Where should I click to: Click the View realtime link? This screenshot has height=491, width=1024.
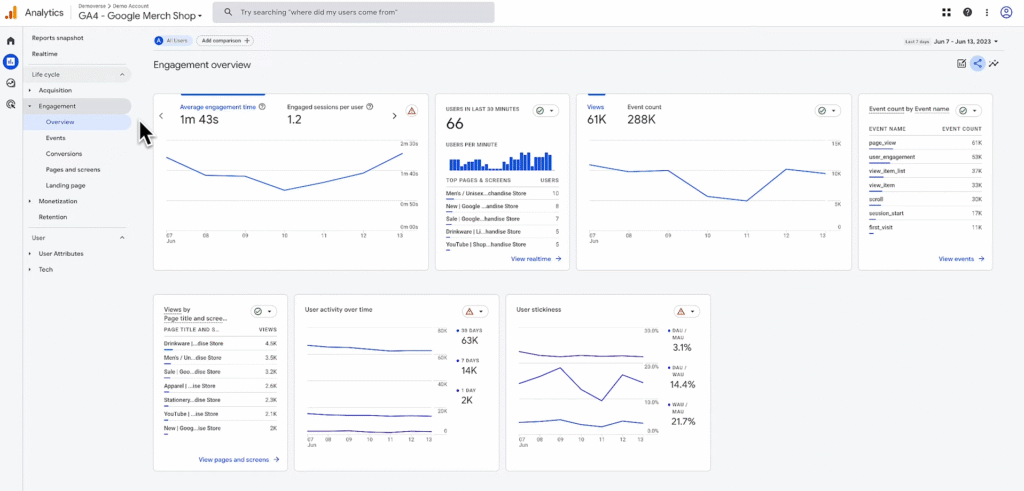536,259
